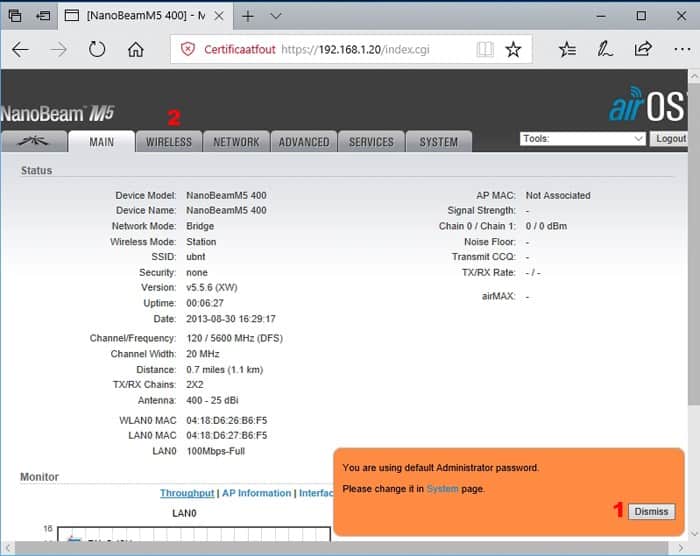The image size is (700, 556).
Task: Click the share page icon
Action: (x=643, y=49)
